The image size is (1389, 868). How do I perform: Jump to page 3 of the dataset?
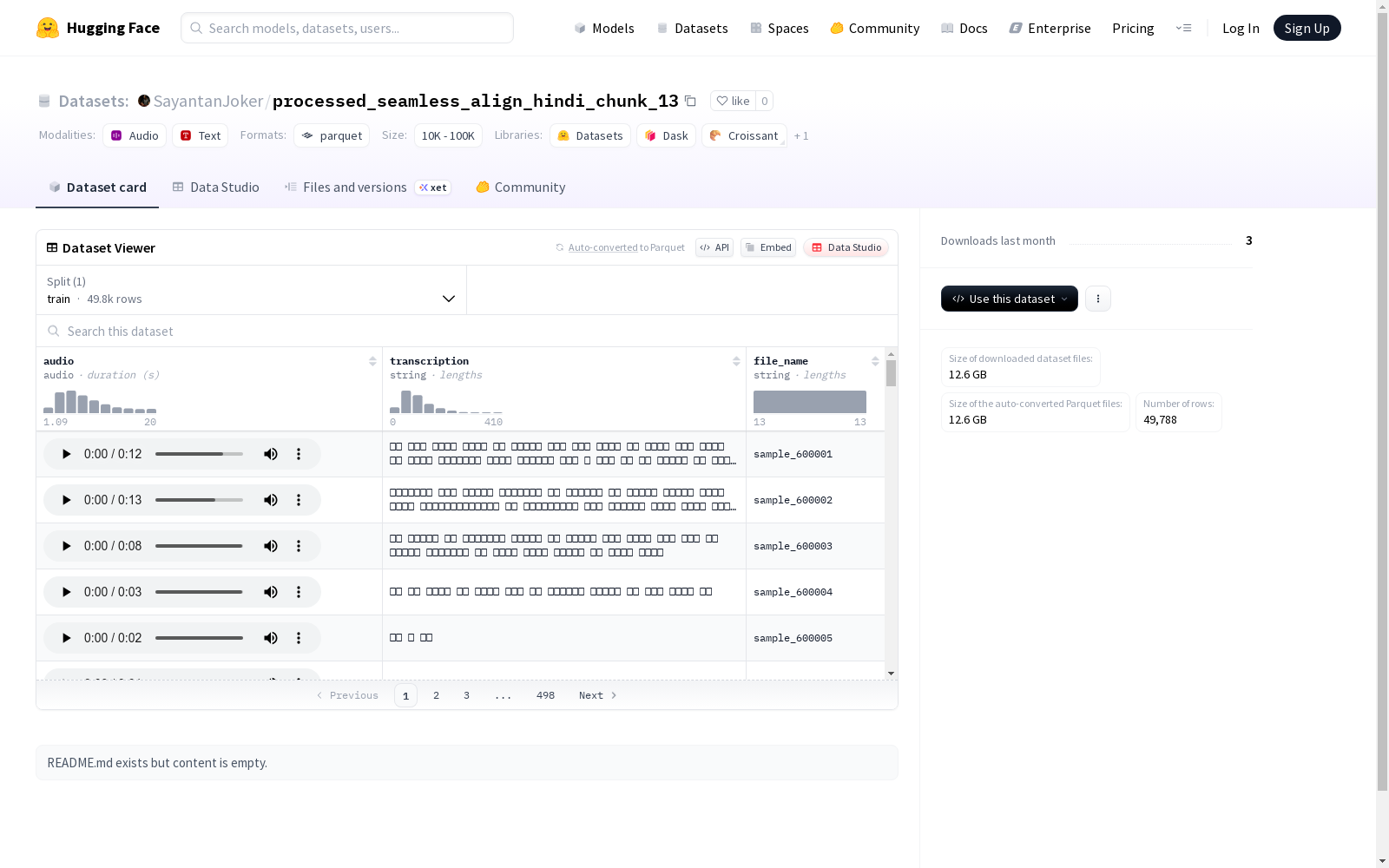pyautogui.click(x=466, y=695)
